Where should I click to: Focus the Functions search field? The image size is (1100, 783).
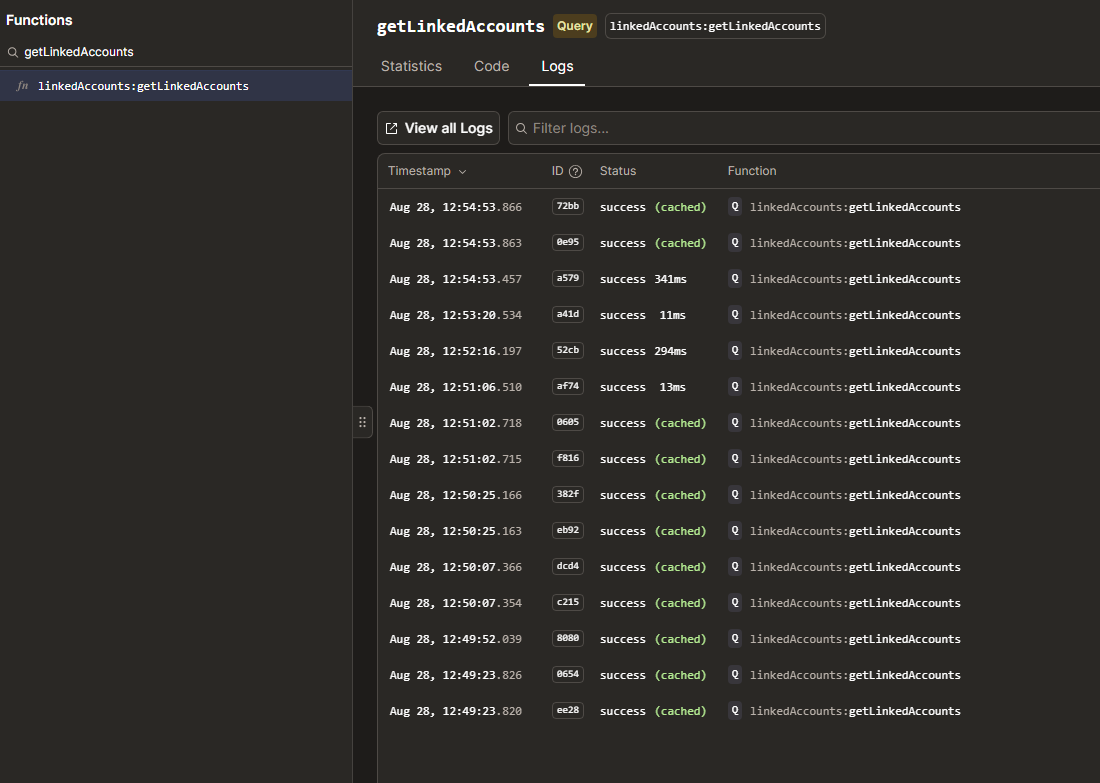tap(176, 52)
